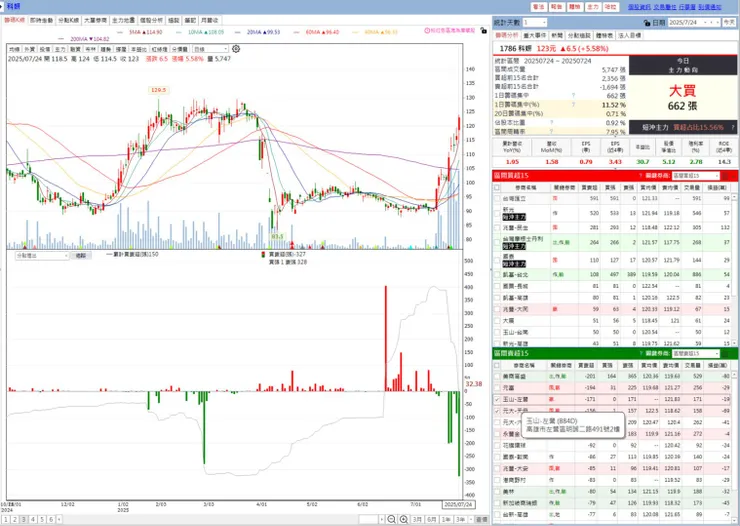Switch to 重大事件 tab
This screenshot has width=740, height=526.
pyautogui.click(x=534, y=35)
